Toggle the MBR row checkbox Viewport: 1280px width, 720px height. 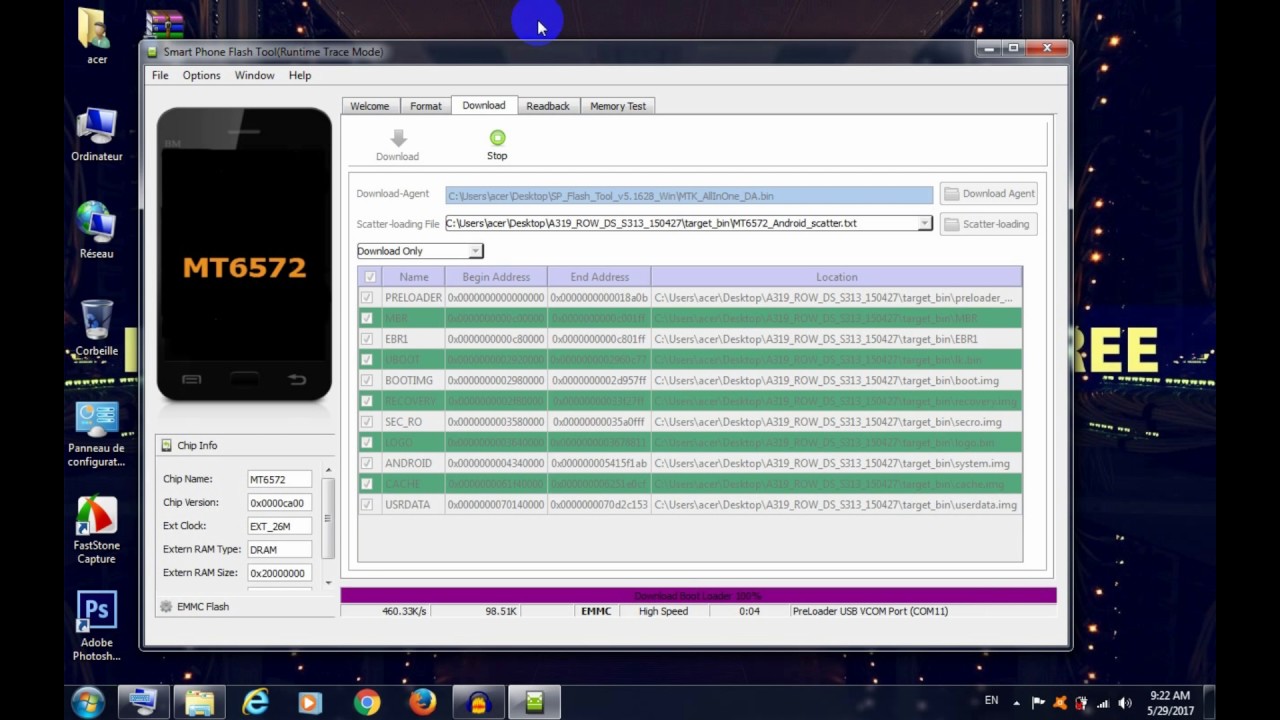[367, 318]
